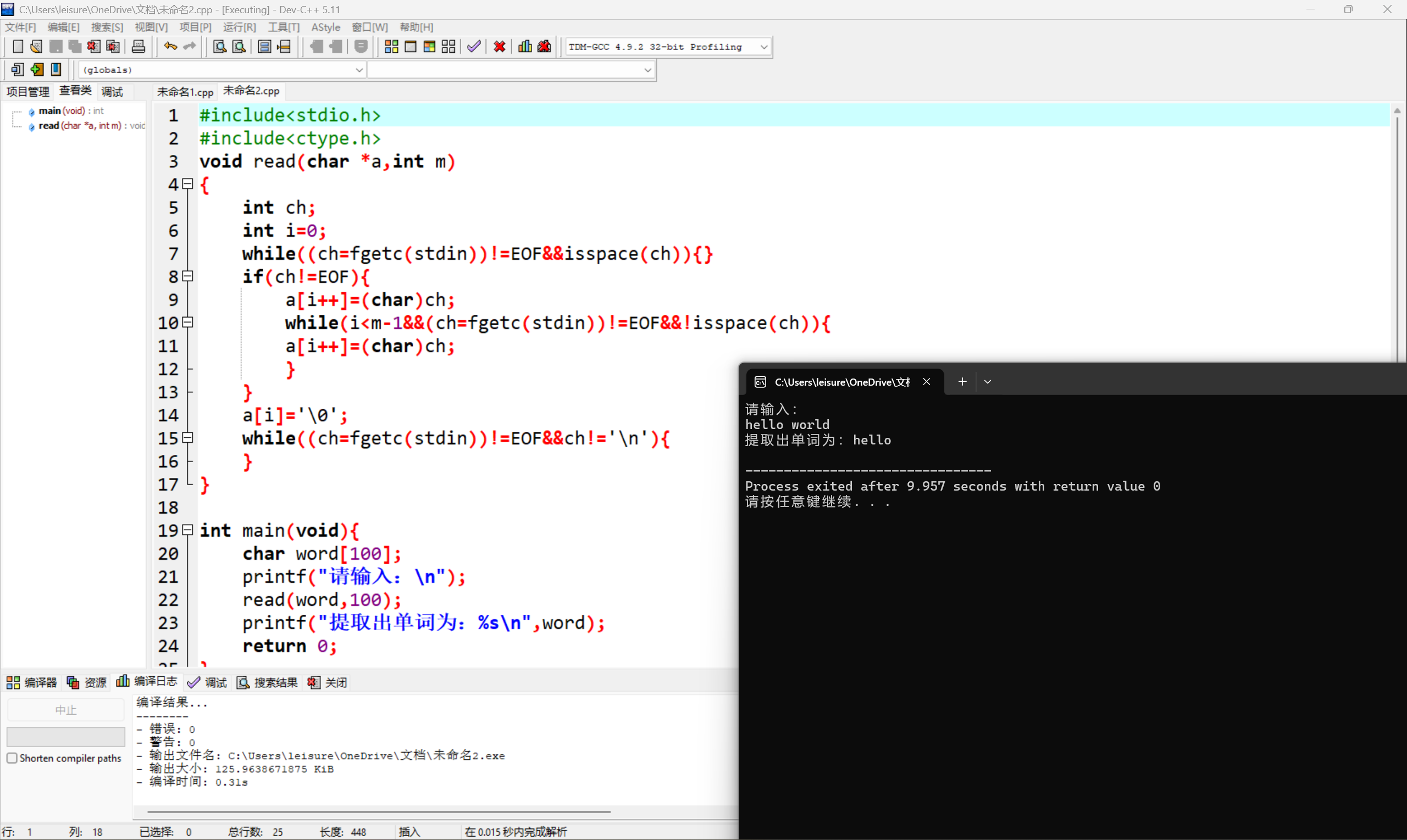Open a new terminal tab with the plus

(x=962, y=381)
